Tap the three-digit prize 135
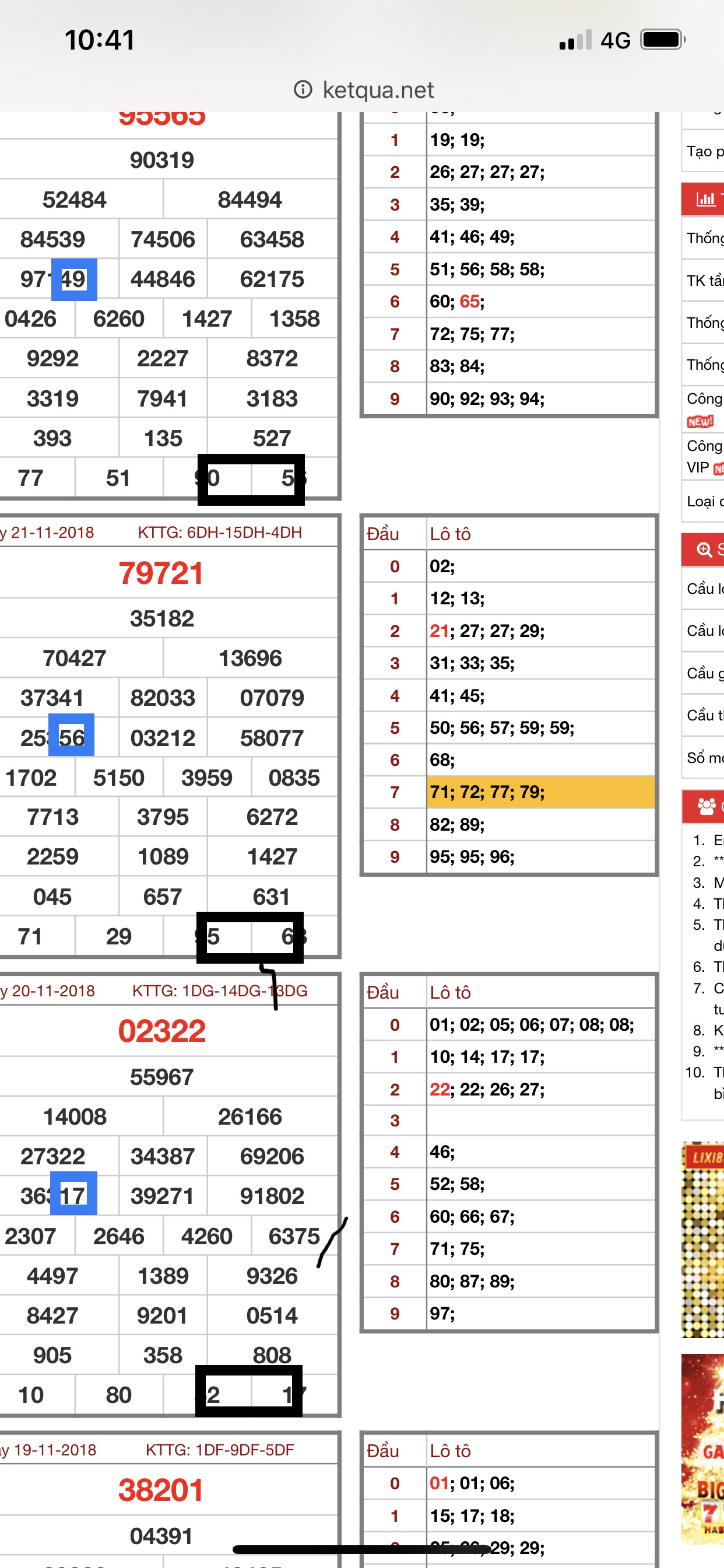The height and width of the screenshot is (1568, 724). 163,438
